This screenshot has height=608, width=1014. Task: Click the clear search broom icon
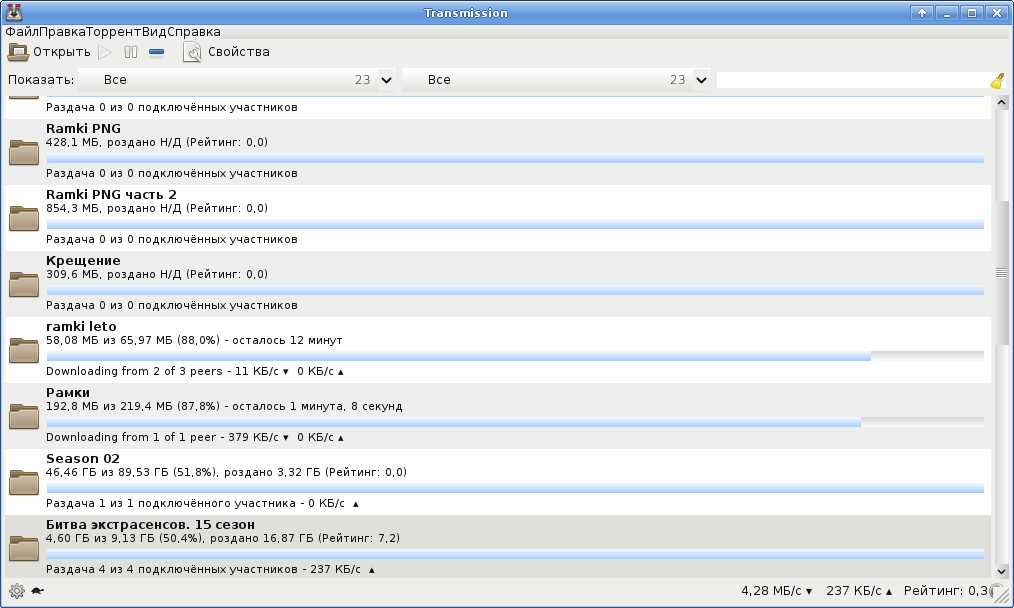coord(997,81)
